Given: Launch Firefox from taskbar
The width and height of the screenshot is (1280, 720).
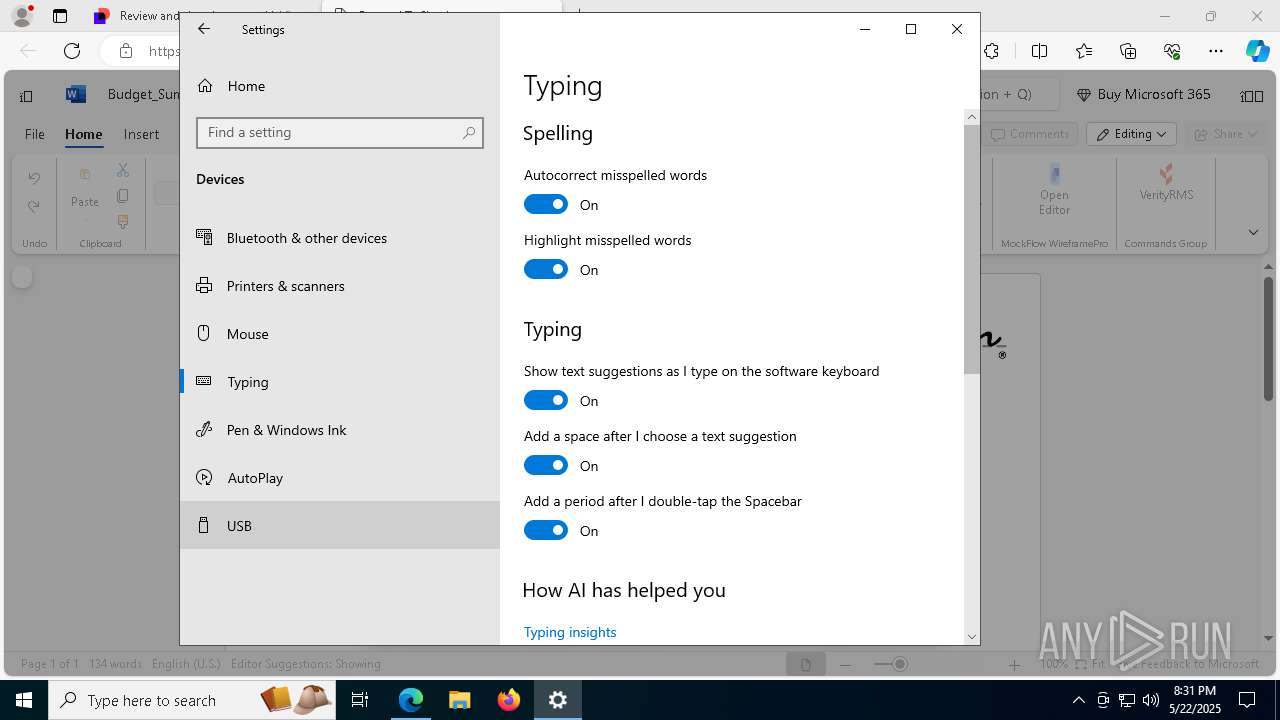Looking at the screenshot, I should [509, 700].
